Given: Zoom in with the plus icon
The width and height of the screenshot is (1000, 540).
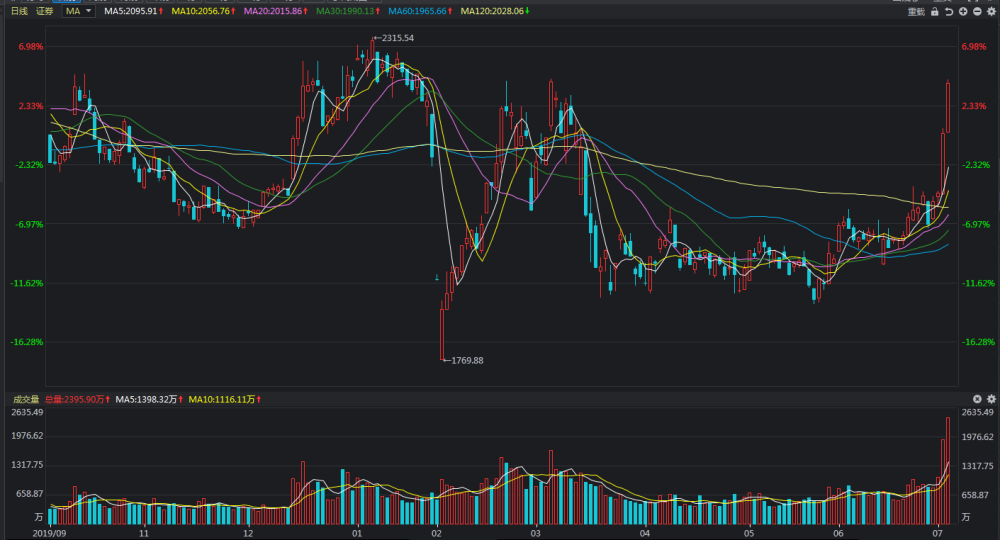Looking at the screenshot, I should (963, 11).
